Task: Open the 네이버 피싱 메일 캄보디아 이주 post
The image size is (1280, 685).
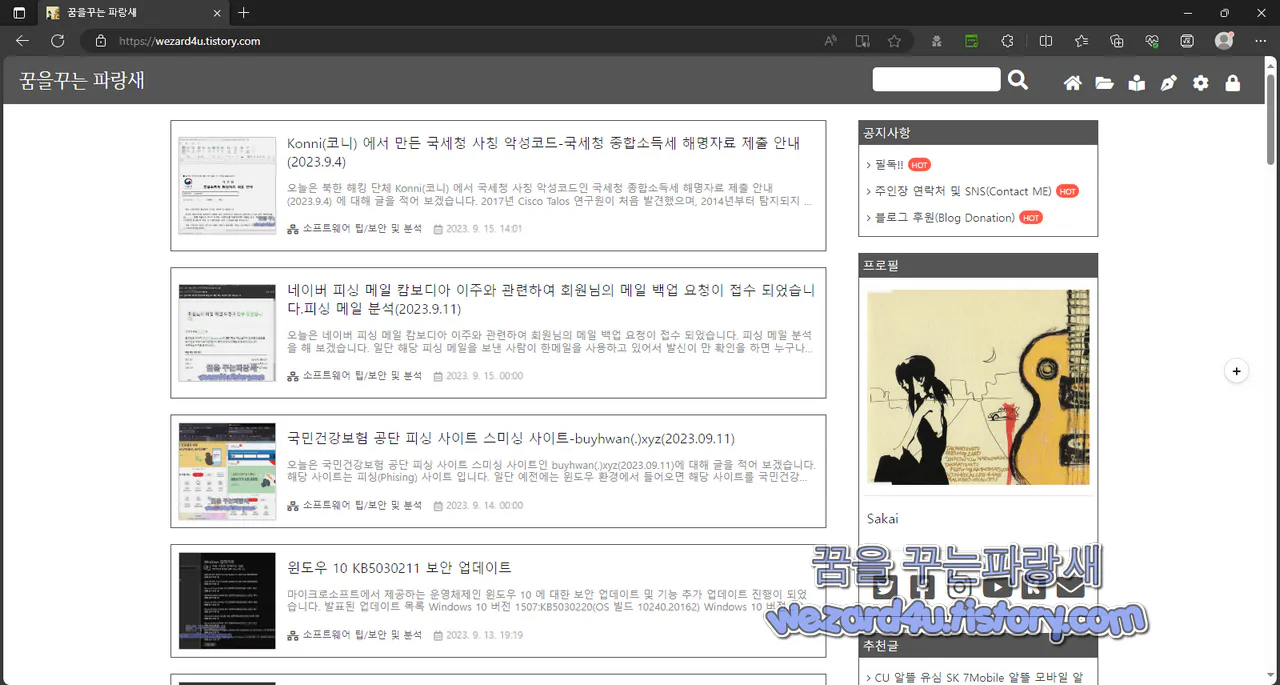Action: coord(551,299)
